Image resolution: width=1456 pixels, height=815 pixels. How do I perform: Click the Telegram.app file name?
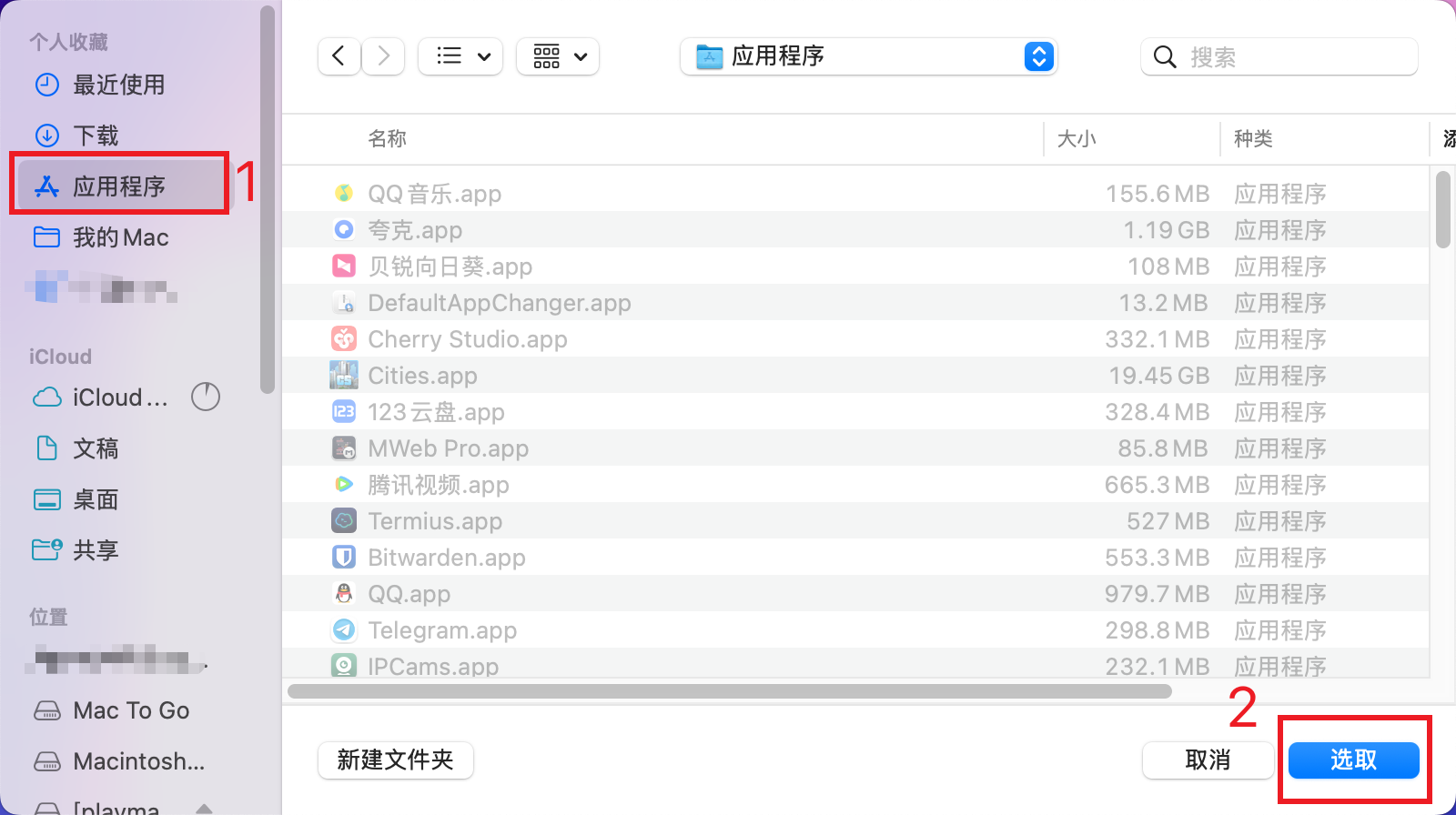(442, 630)
